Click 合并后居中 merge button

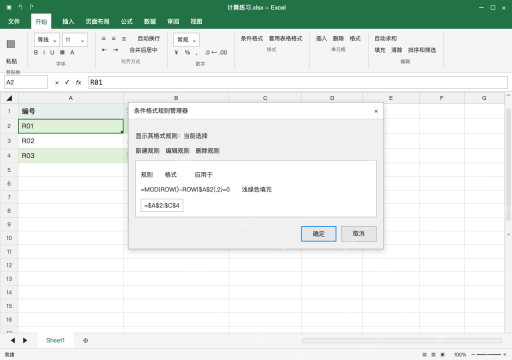point(143,50)
